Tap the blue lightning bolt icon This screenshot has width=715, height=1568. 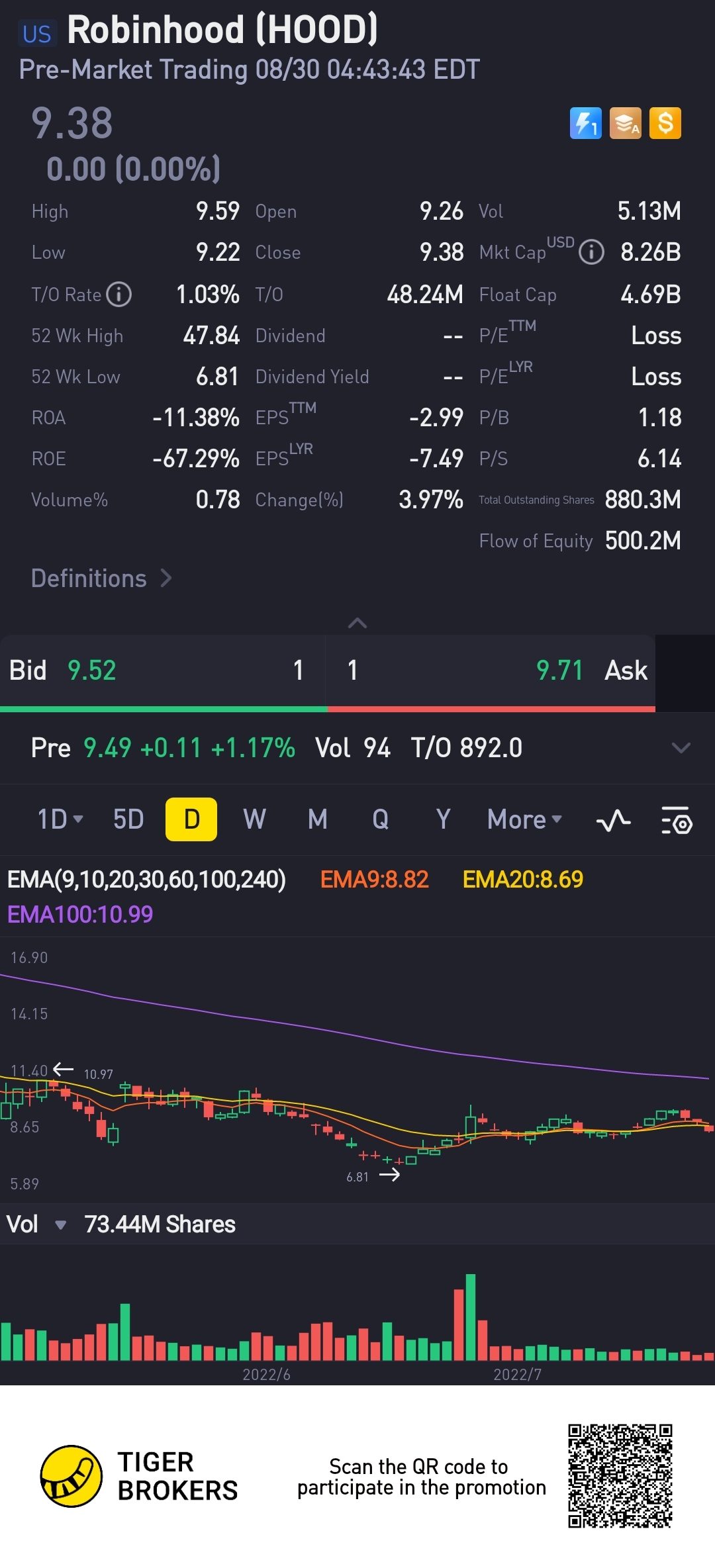pos(585,123)
